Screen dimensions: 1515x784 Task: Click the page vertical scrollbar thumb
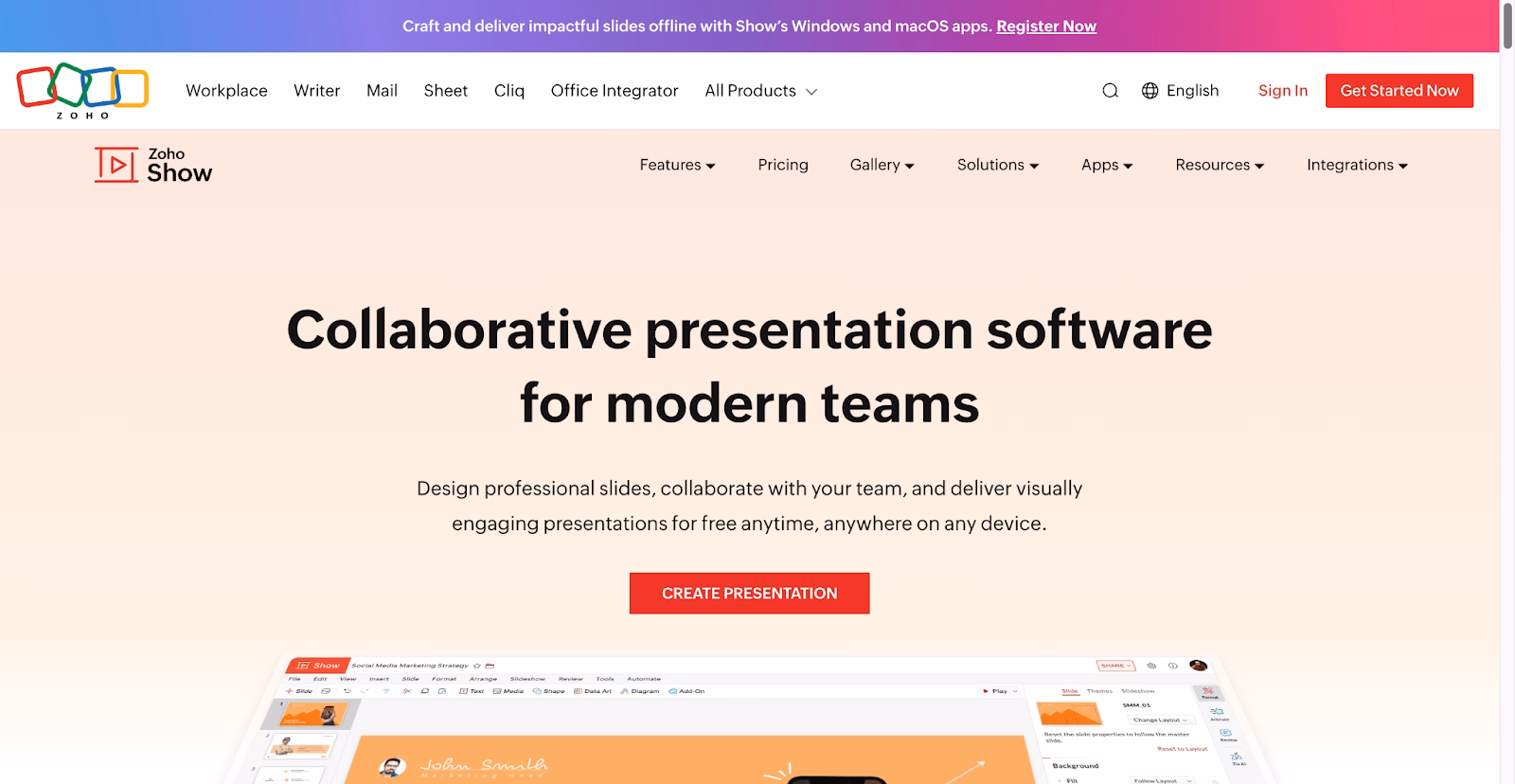point(1507,26)
